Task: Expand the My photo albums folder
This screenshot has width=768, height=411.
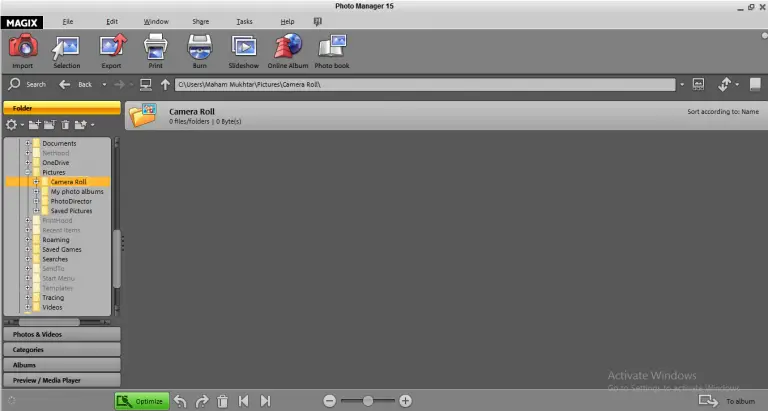Action: [36, 192]
